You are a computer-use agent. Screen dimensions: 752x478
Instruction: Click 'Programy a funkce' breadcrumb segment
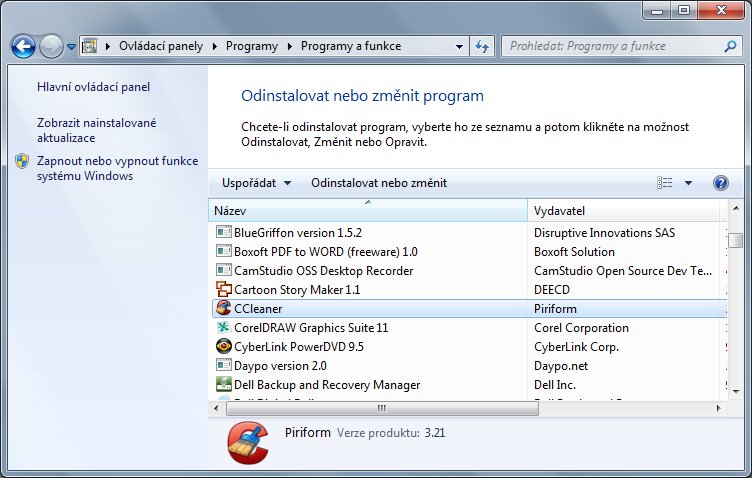(x=351, y=46)
